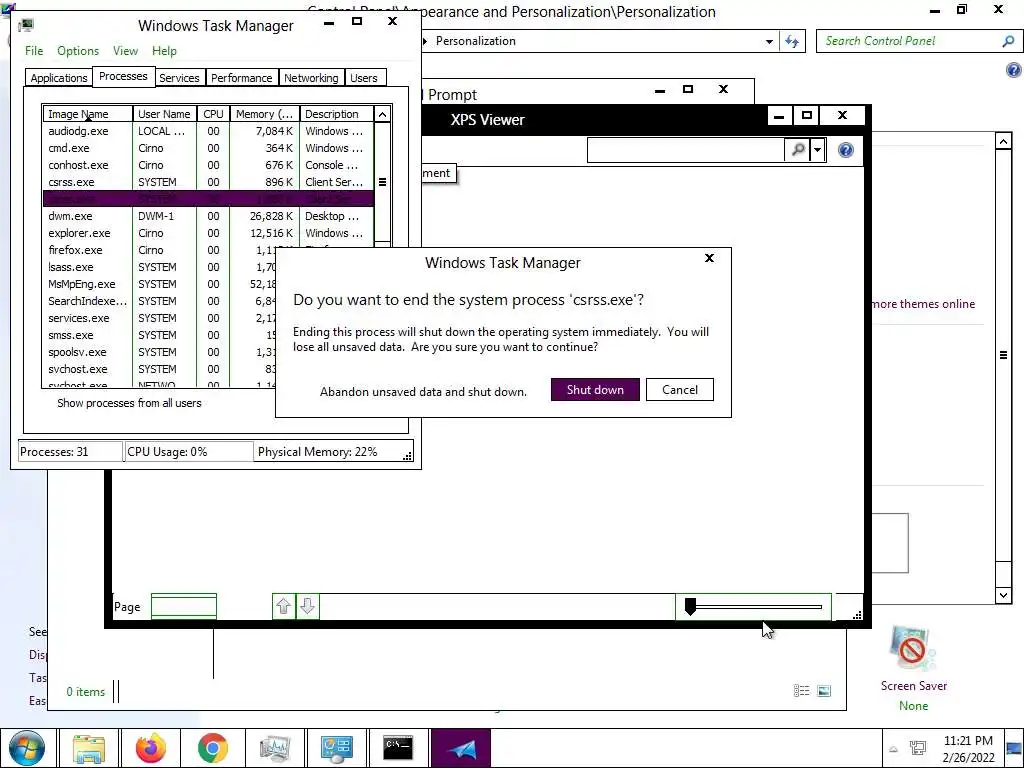Screen dimensions: 1024x768
Task: Select the conhost.exe process row
Action: tap(208, 165)
